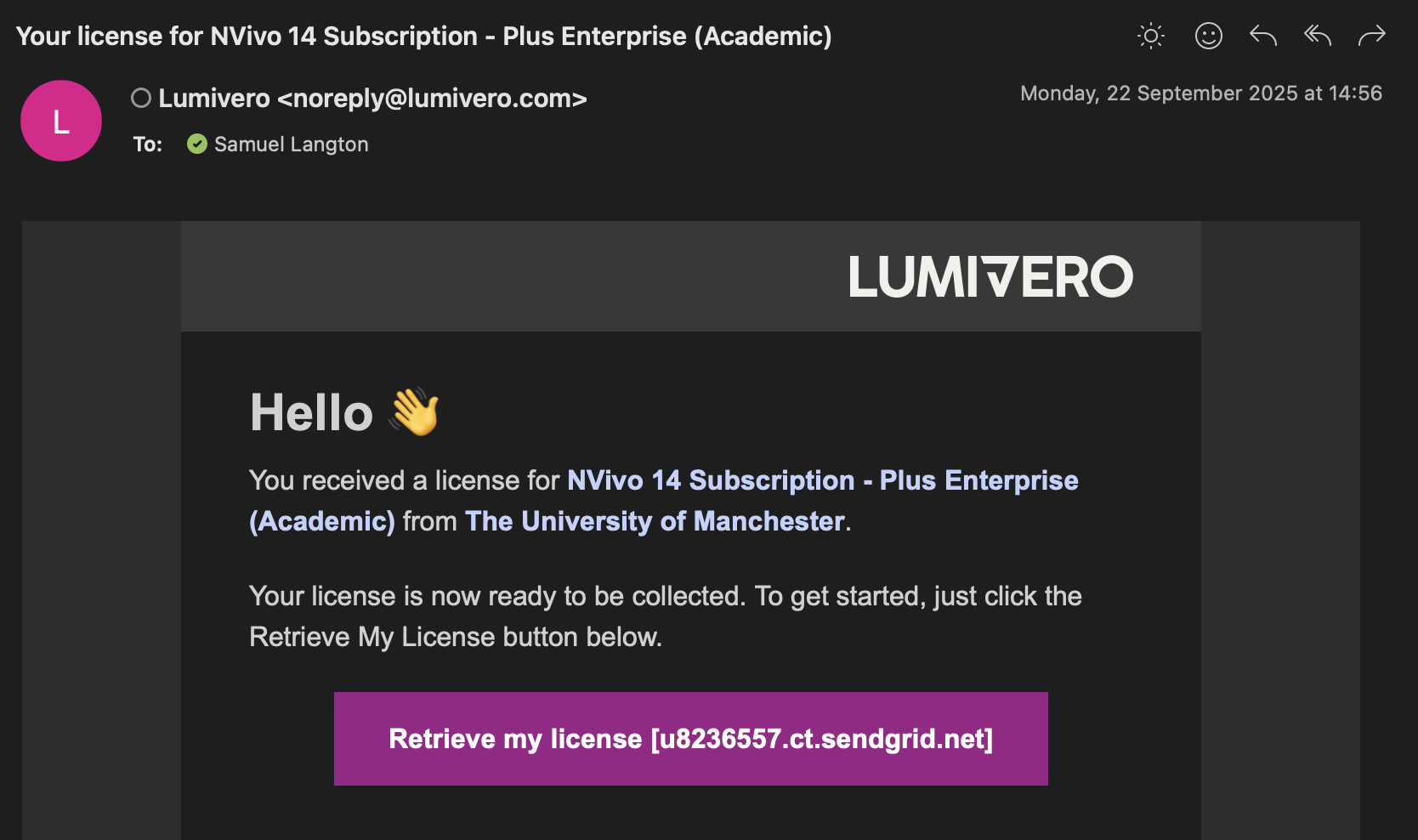Image resolution: width=1418 pixels, height=840 pixels.
Task: Open the emoji reaction picker
Action: click(x=1208, y=36)
